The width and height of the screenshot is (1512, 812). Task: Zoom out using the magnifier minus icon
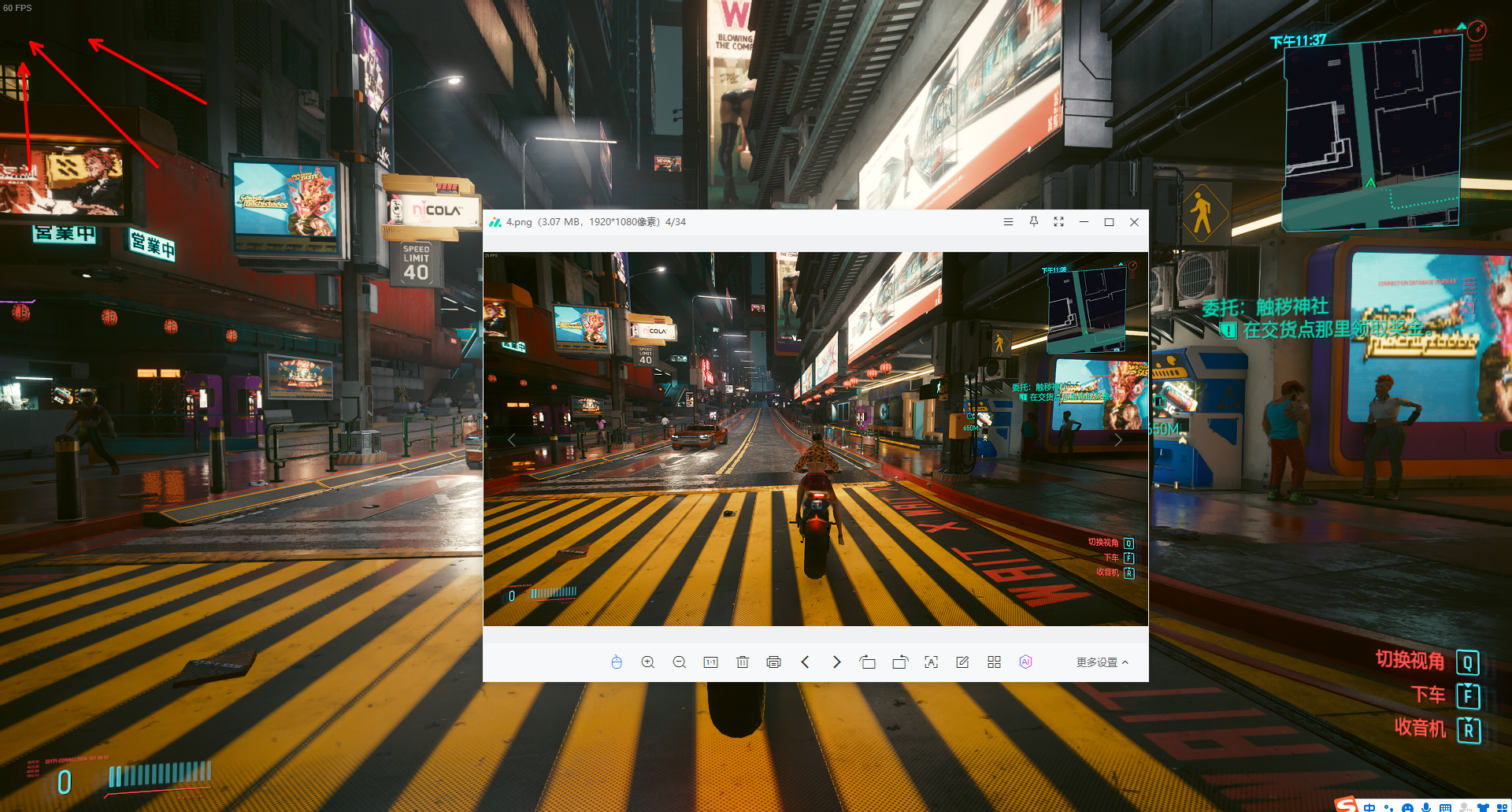point(680,662)
